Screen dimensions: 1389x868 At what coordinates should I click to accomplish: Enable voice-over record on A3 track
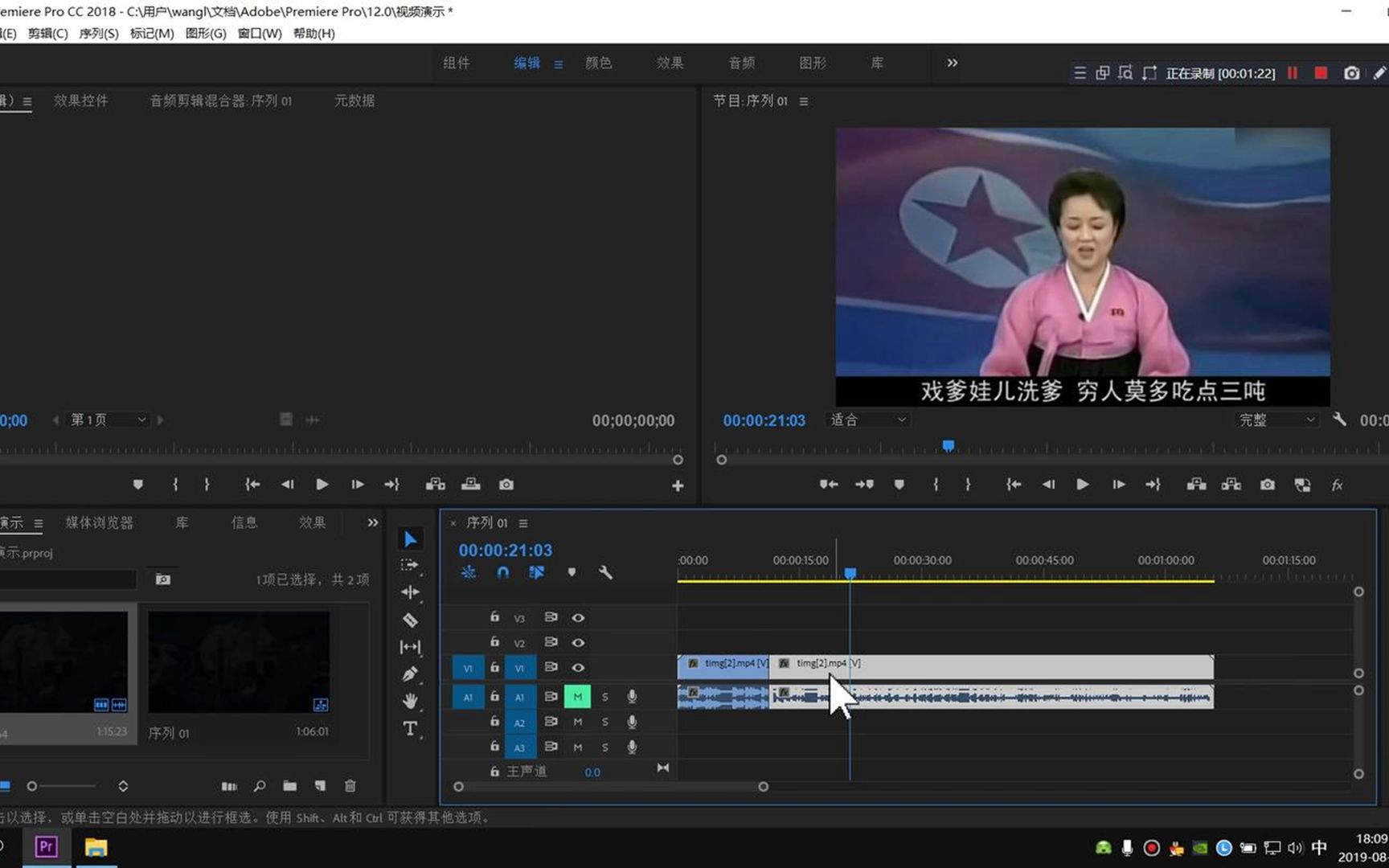(632, 747)
